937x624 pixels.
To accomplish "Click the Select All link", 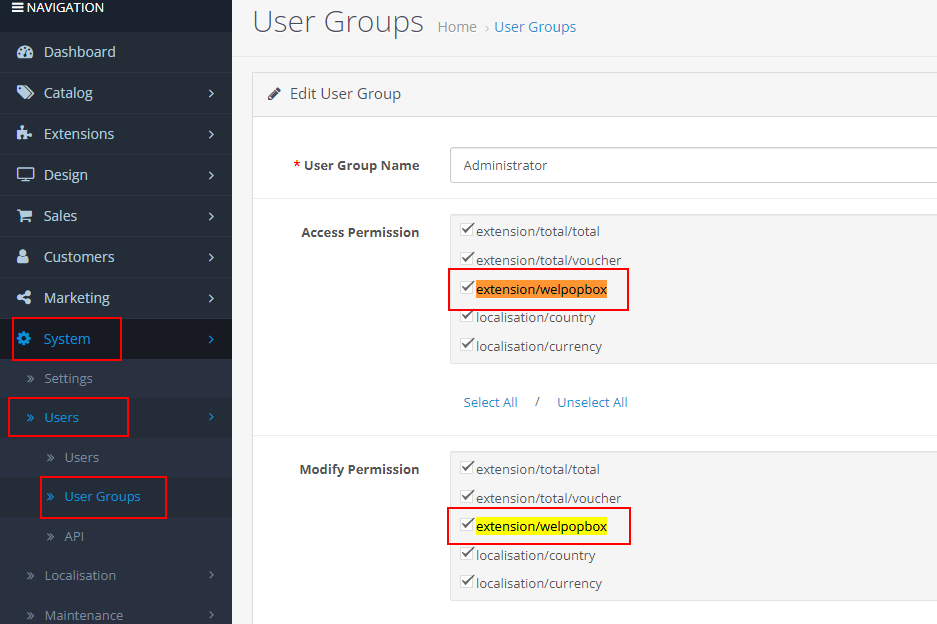I will [490, 402].
